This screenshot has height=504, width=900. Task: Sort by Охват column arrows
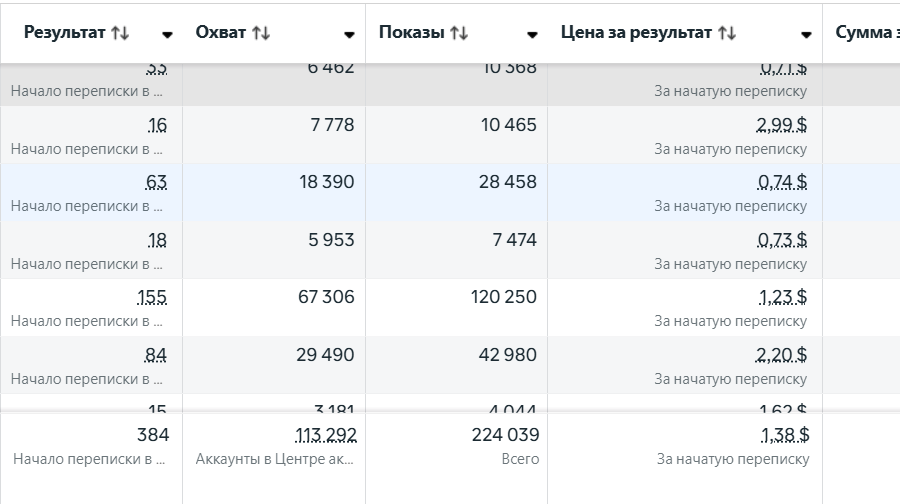(261, 32)
